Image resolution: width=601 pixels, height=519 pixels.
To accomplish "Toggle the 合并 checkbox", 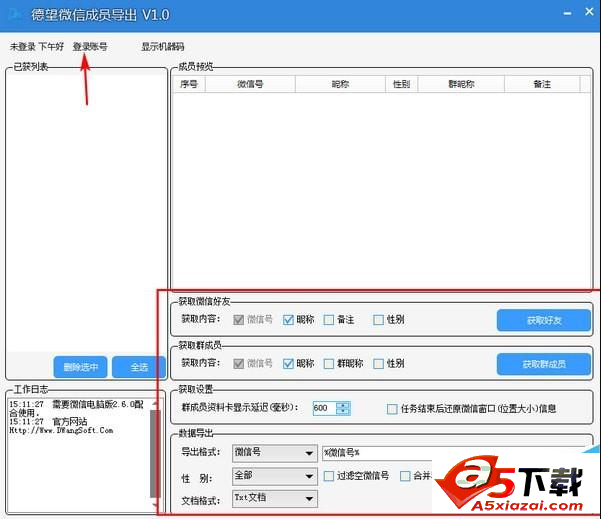I will pos(405,476).
